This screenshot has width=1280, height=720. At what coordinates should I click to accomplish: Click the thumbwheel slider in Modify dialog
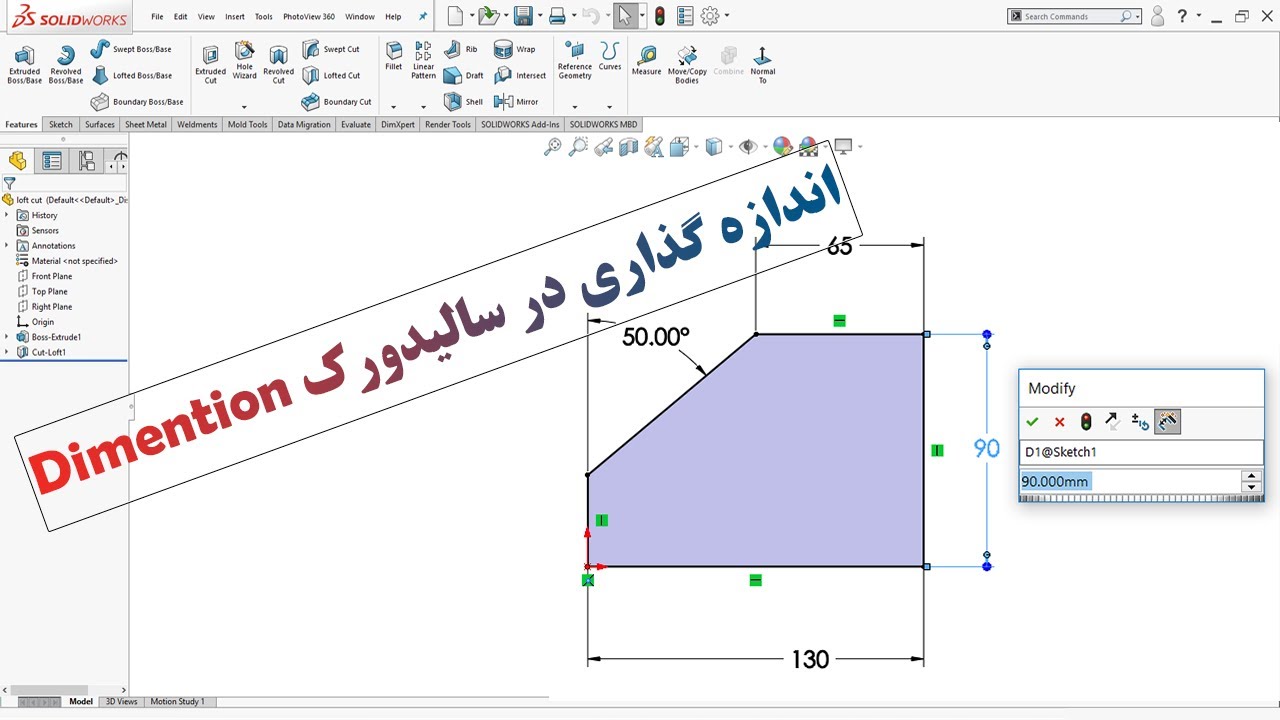1140,498
